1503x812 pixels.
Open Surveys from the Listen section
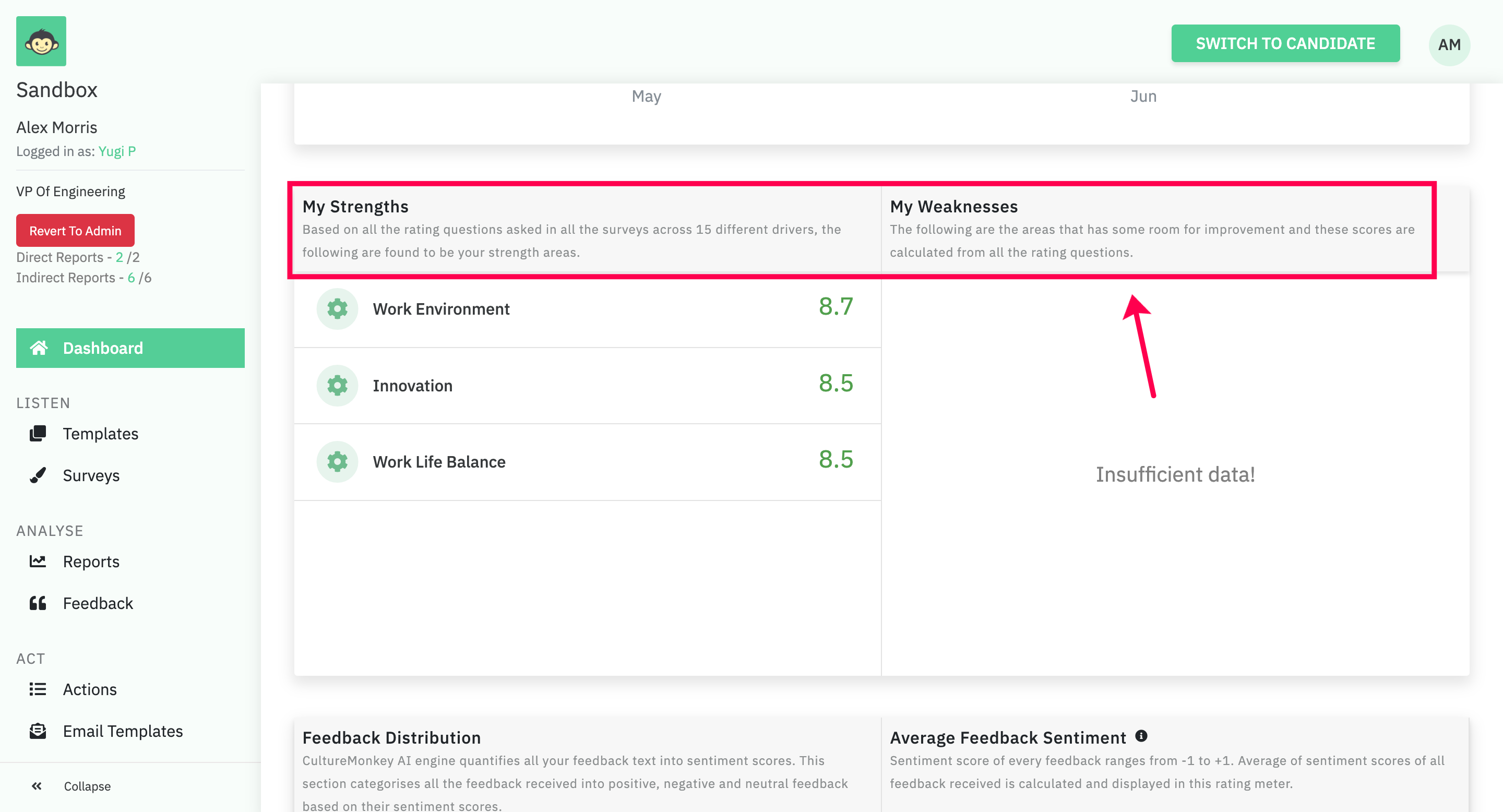click(x=91, y=475)
